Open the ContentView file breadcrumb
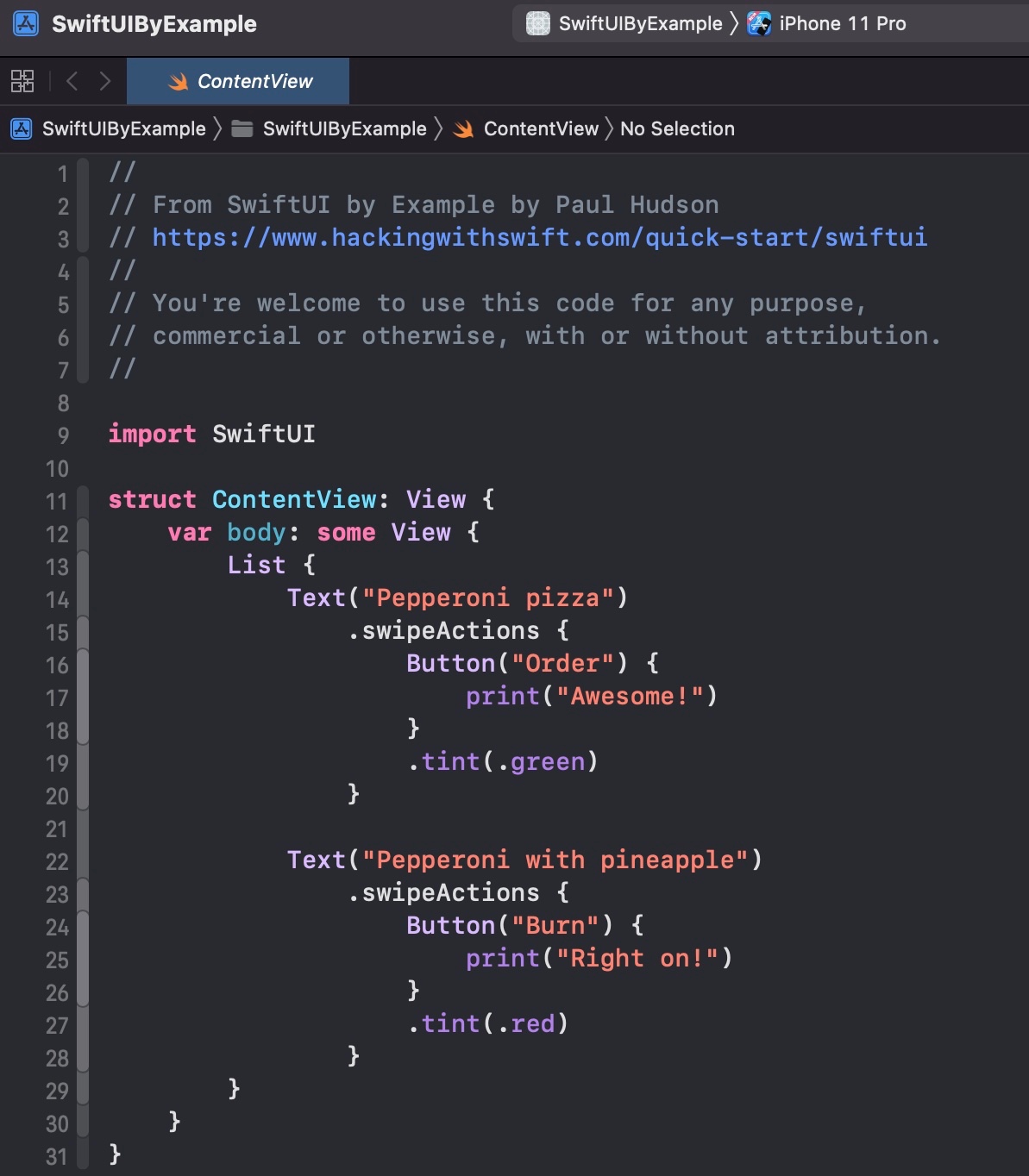The height and width of the screenshot is (1176, 1029). coord(541,128)
